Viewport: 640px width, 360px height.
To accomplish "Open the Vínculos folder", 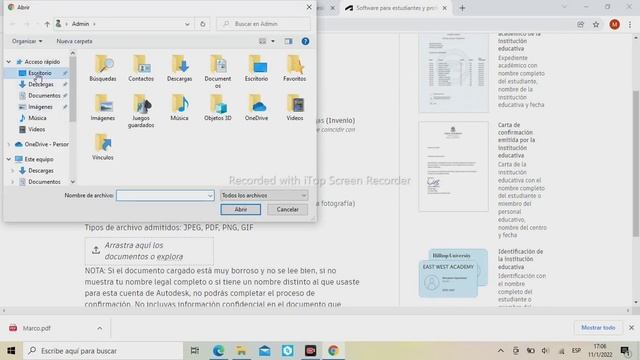I will point(103,147).
